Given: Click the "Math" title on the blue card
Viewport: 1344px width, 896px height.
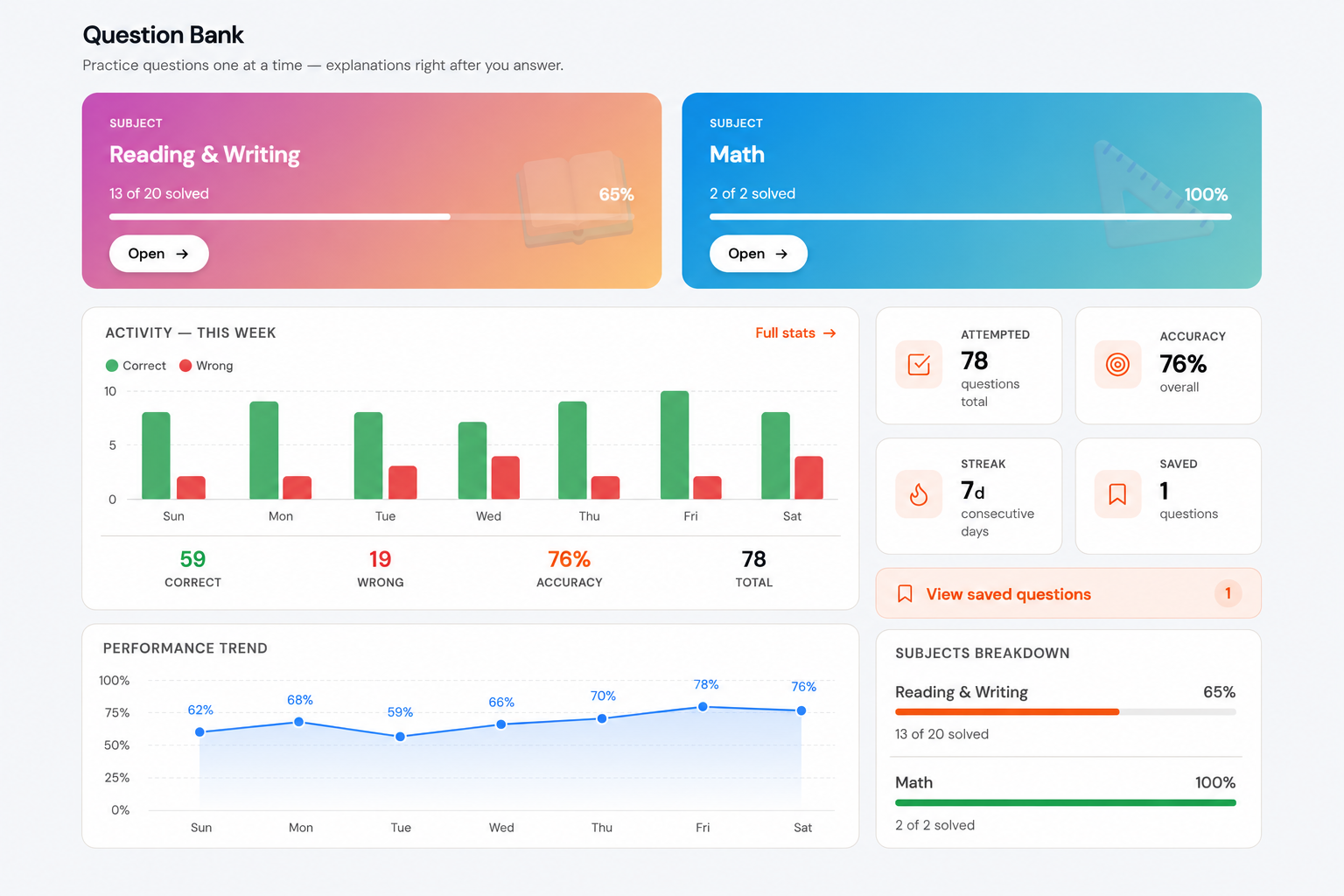Looking at the screenshot, I should 737,155.
